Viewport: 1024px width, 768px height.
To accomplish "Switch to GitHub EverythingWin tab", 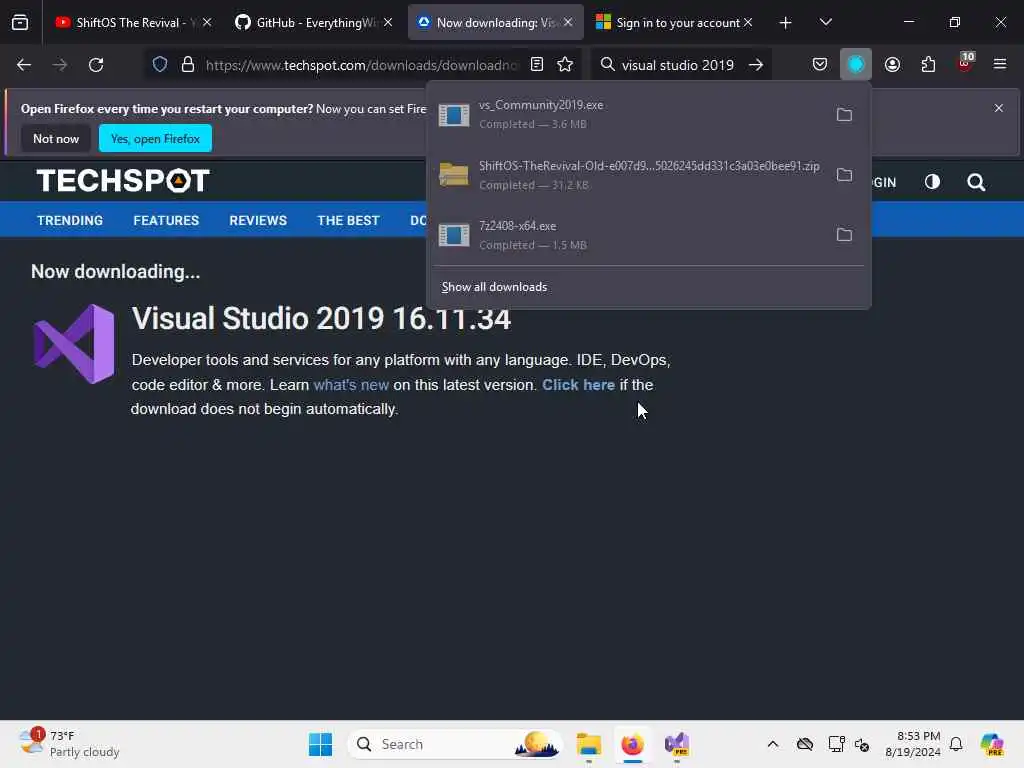I will (305, 22).
